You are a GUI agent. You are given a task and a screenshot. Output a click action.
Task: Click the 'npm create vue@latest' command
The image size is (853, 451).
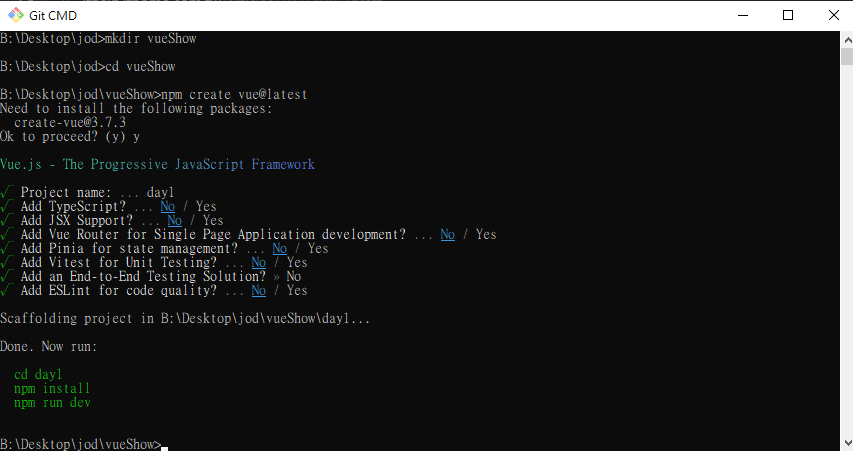pos(234,95)
